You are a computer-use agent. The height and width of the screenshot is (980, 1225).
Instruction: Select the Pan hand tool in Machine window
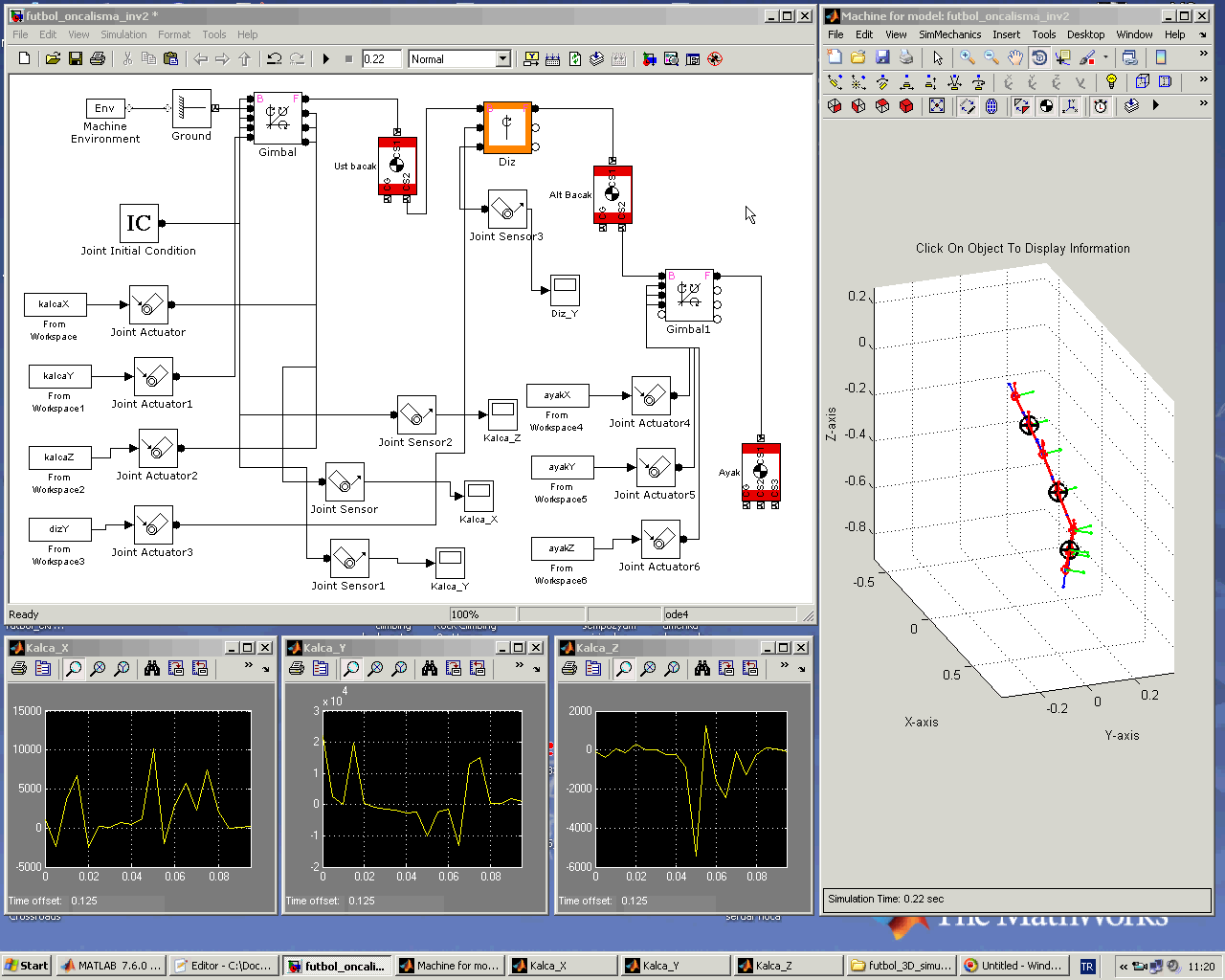point(1014,57)
